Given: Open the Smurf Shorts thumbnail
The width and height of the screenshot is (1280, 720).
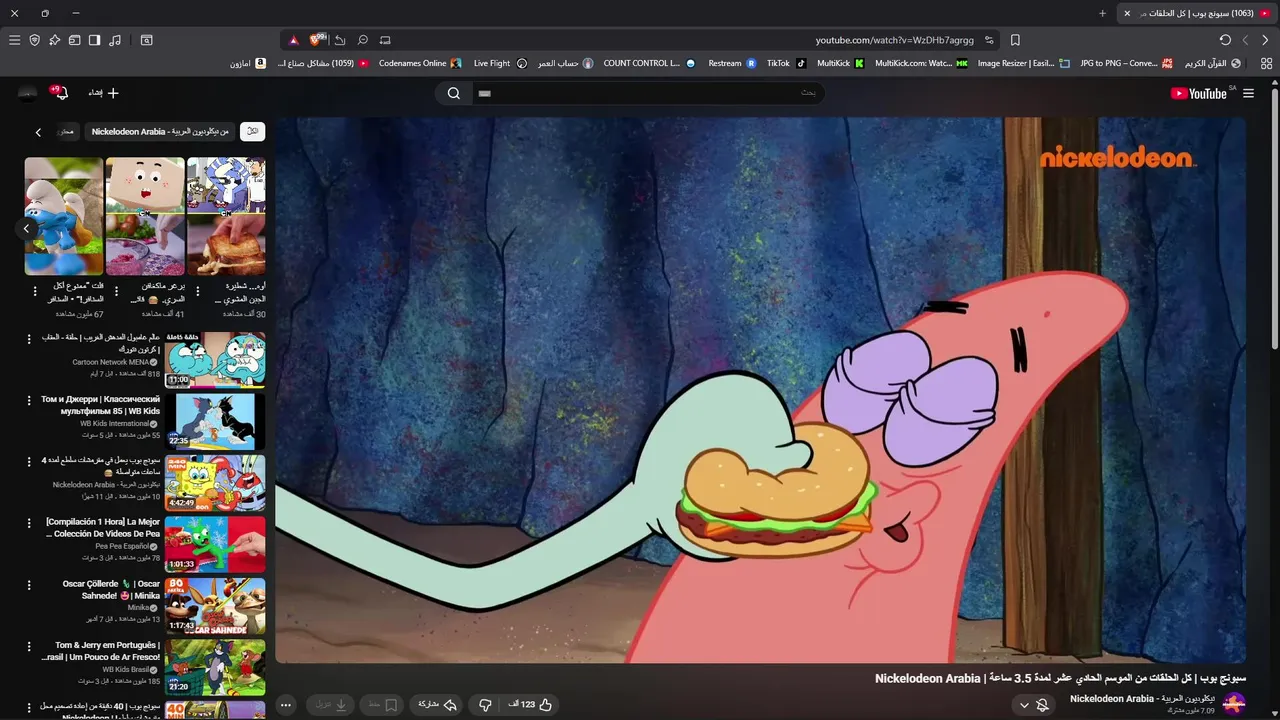Looking at the screenshot, I should [x=64, y=216].
